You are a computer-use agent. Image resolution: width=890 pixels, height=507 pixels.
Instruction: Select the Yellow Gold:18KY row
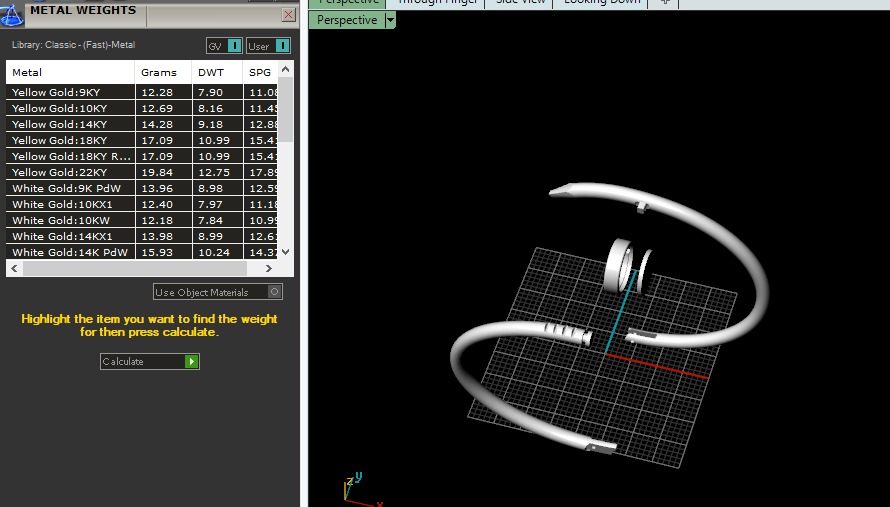[142, 140]
